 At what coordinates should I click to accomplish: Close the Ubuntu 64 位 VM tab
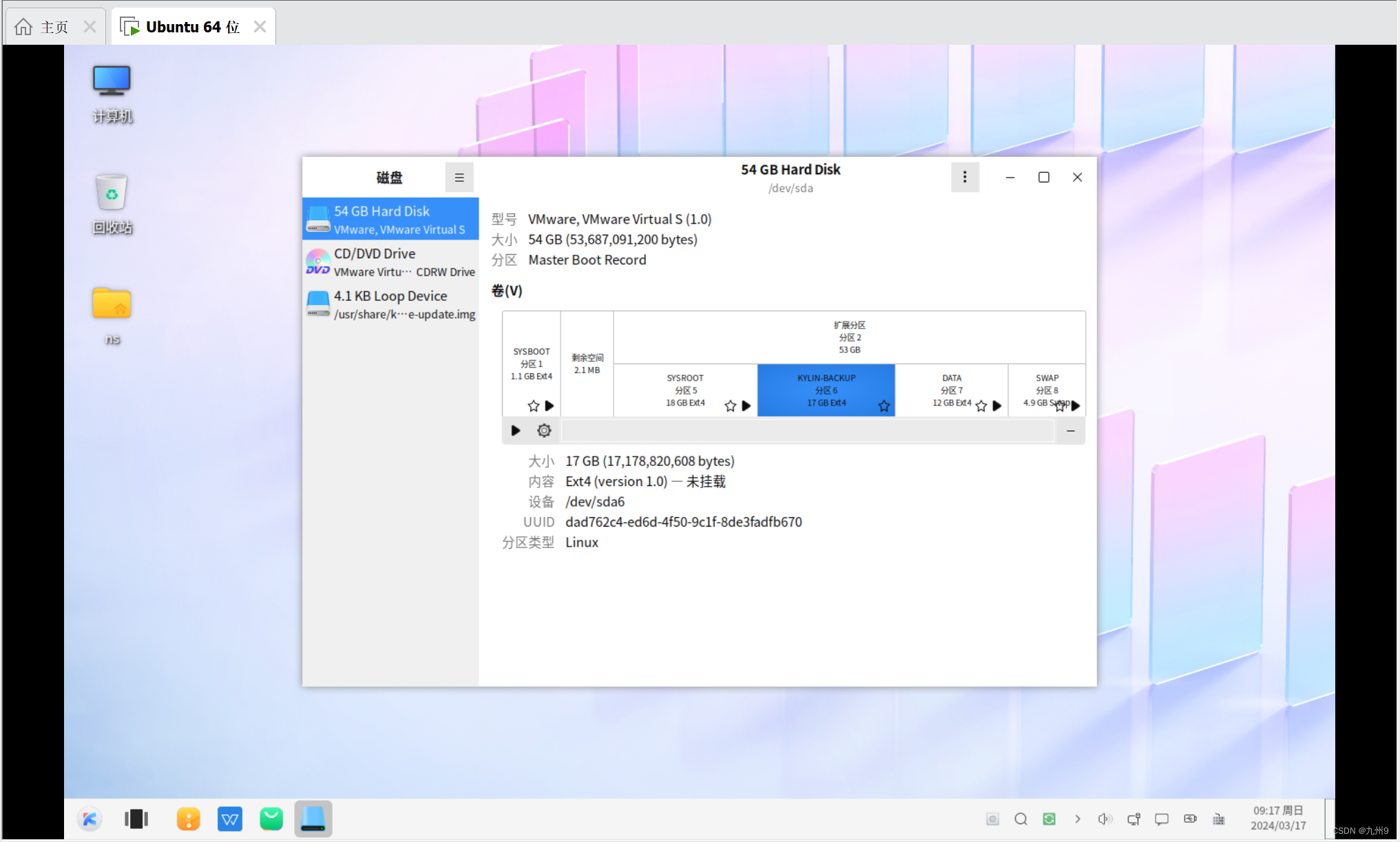(x=260, y=27)
